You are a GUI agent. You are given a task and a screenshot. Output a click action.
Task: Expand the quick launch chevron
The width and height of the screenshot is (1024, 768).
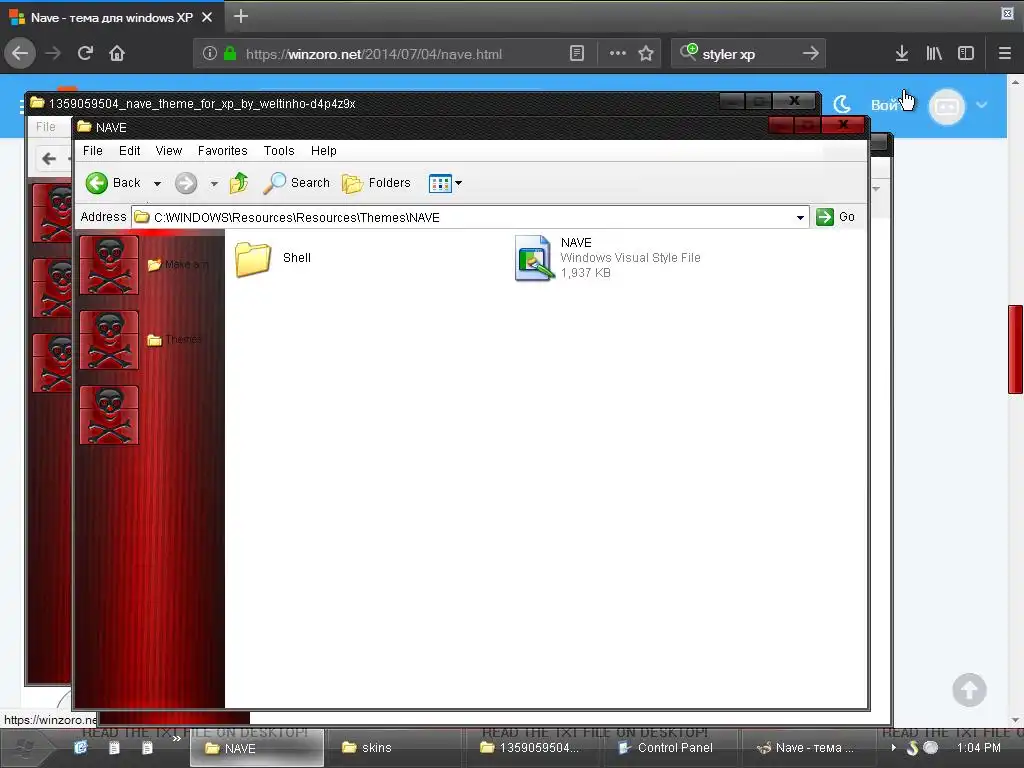coord(176,739)
